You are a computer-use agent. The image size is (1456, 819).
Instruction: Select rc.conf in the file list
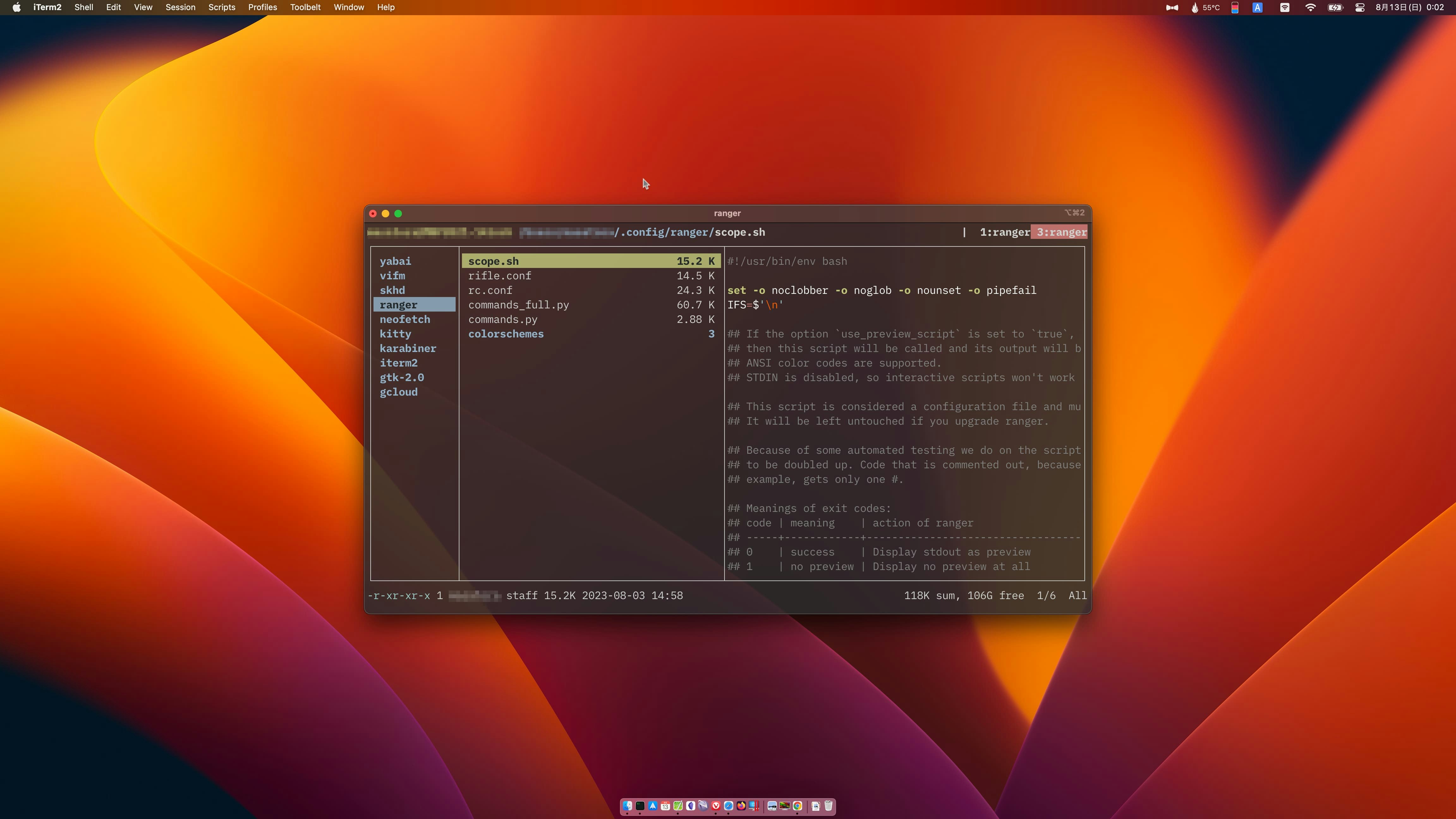click(x=490, y=290)
